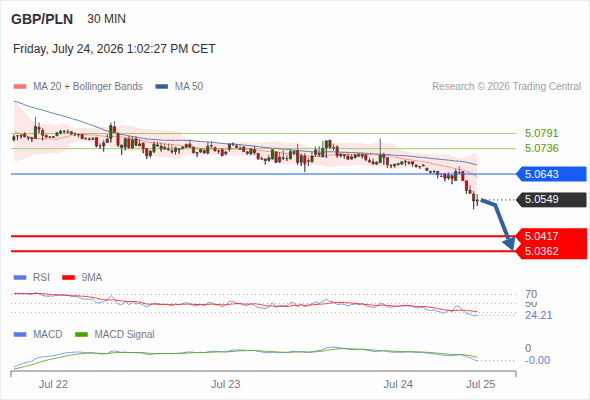Click the red 5.0417 support price tag
This screenshot has width=590, height=400.
[x=551, y=236]
